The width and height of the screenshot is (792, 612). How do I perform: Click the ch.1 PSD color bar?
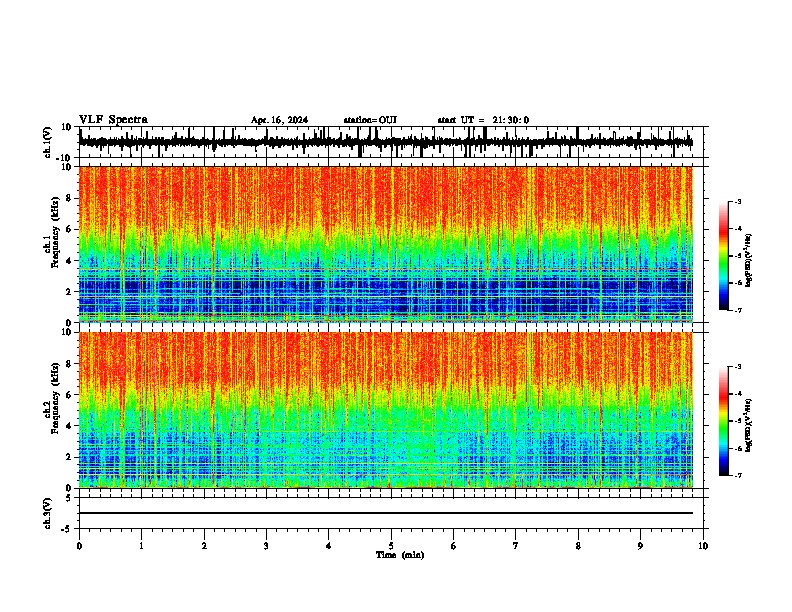[x=724, y=256]
